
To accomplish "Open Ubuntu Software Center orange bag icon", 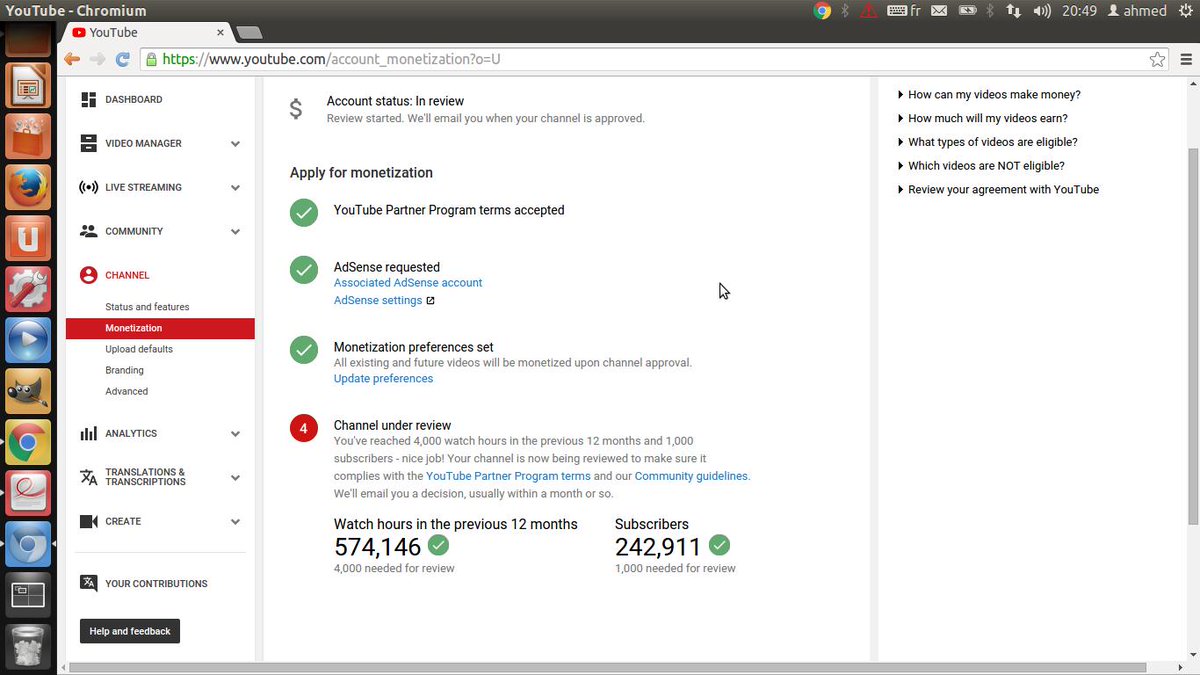I will point(28,135).
